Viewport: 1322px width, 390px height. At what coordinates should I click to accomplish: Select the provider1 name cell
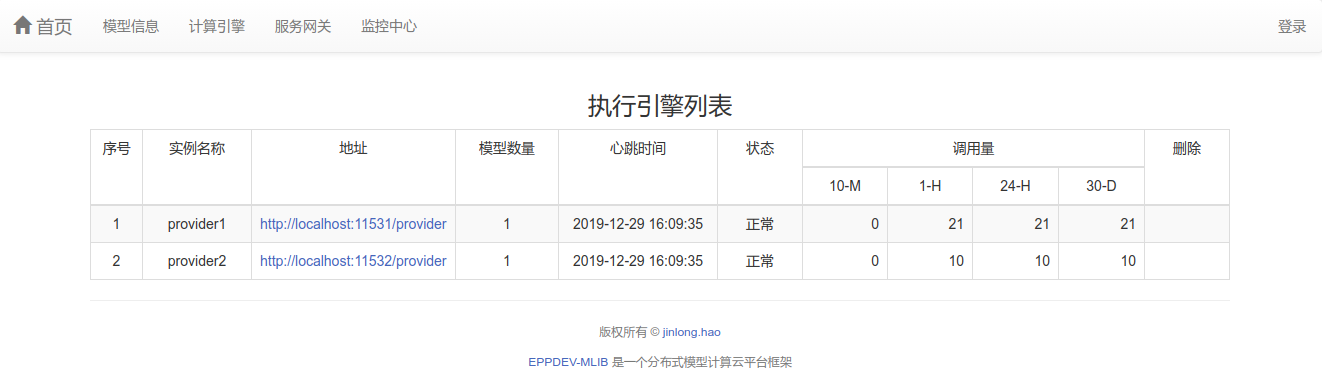click(x=197, y=224)
